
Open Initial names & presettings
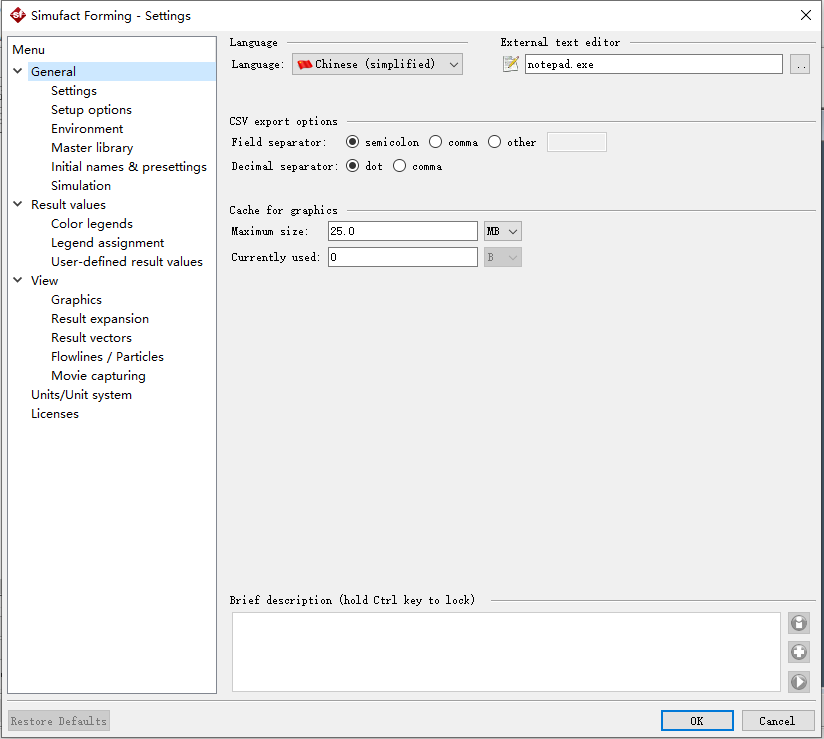129,167
